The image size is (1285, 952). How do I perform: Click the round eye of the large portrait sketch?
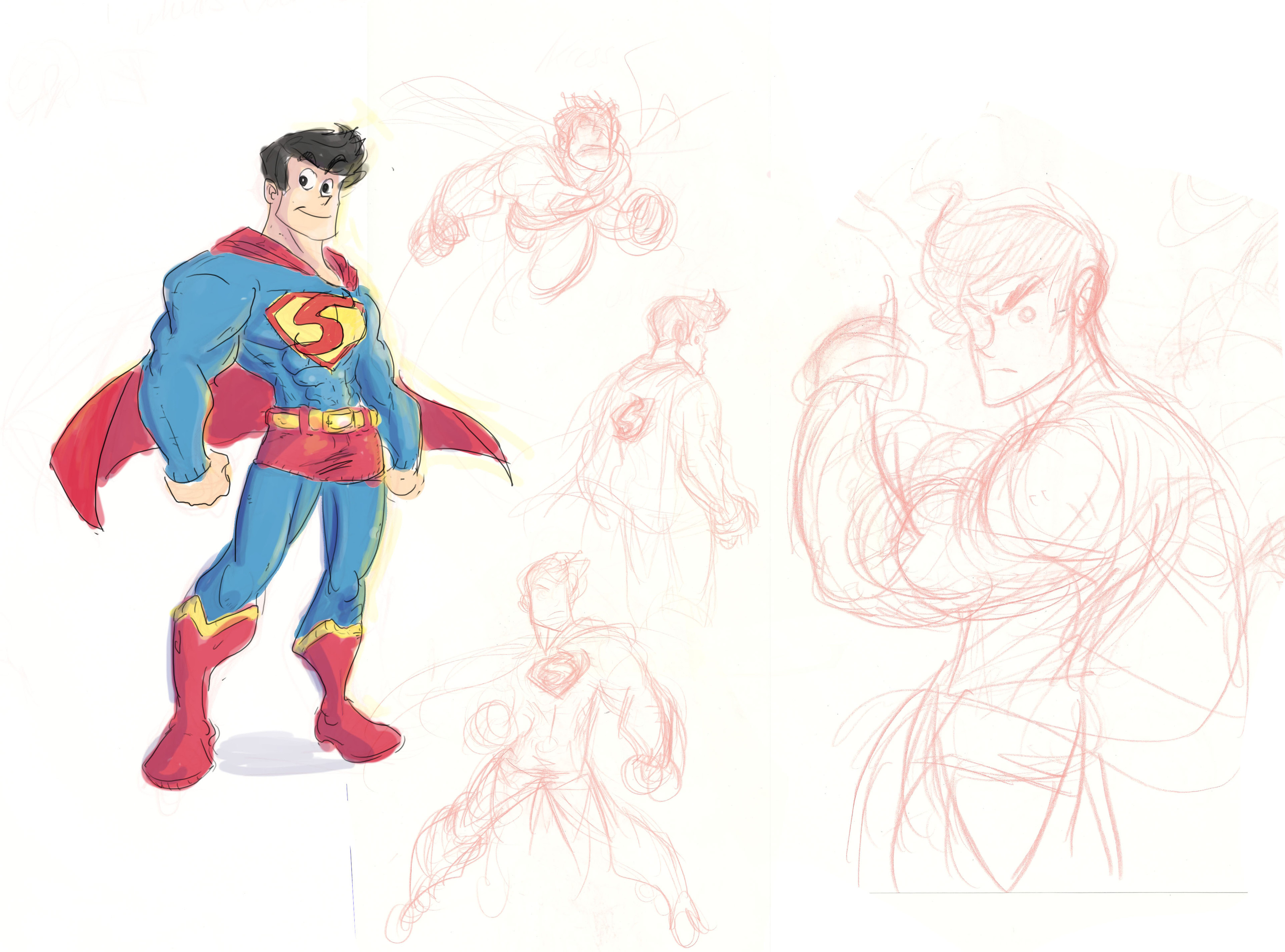pos(1027,315)
